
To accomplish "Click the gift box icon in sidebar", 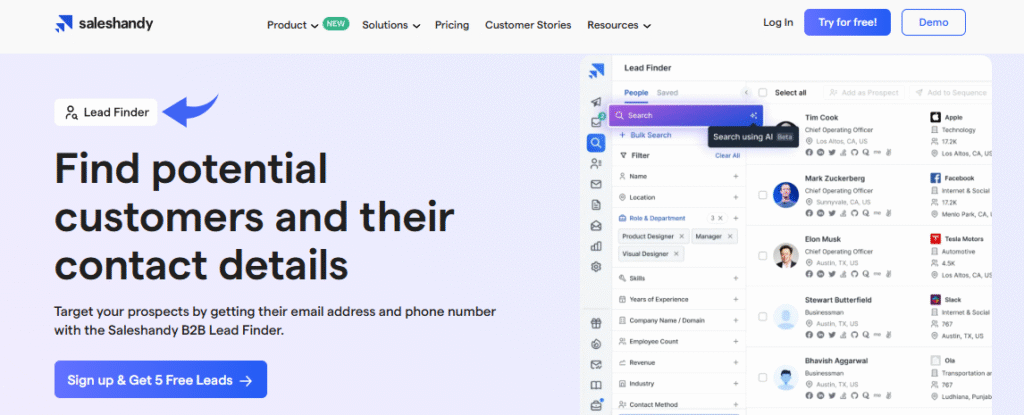I will pos(596,323).
